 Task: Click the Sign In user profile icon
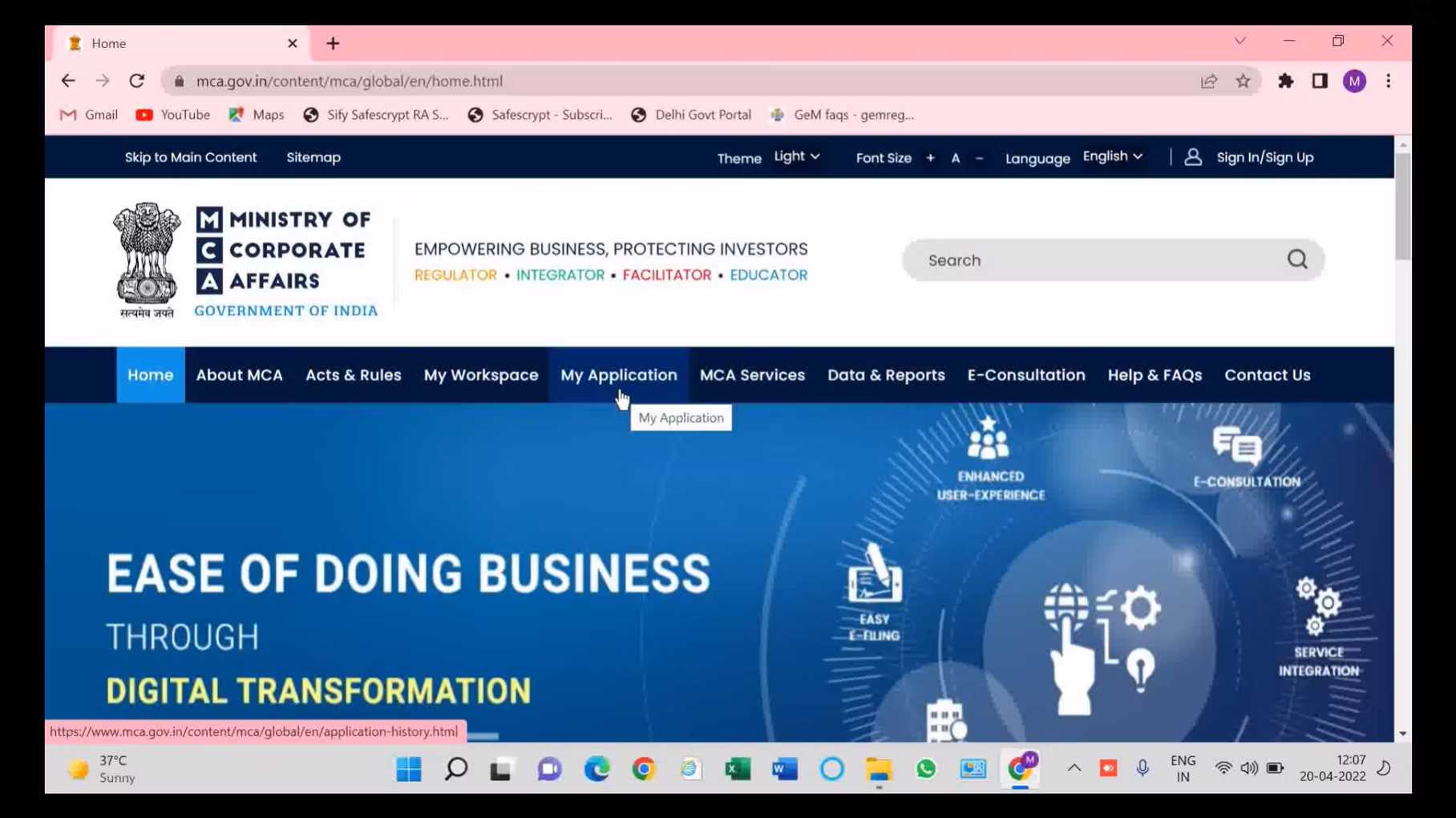click(x=1192, y=157)
